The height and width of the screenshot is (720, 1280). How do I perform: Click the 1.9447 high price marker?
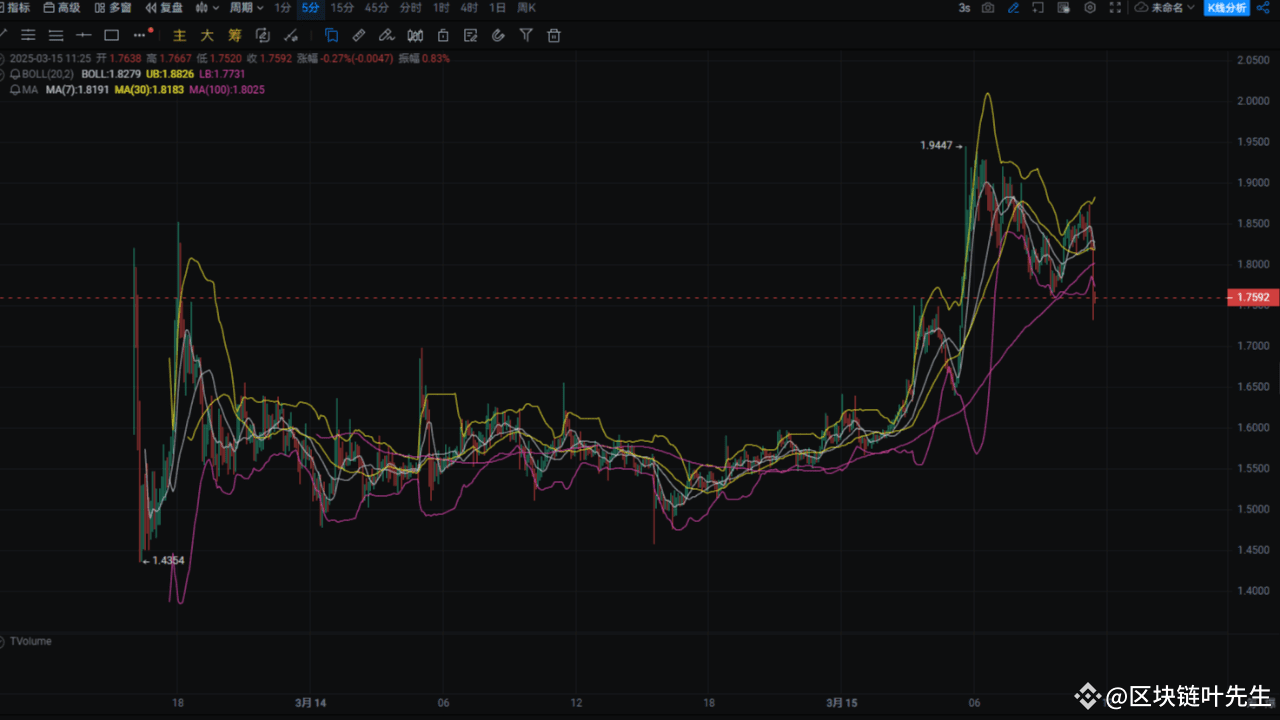pos(940,145)
